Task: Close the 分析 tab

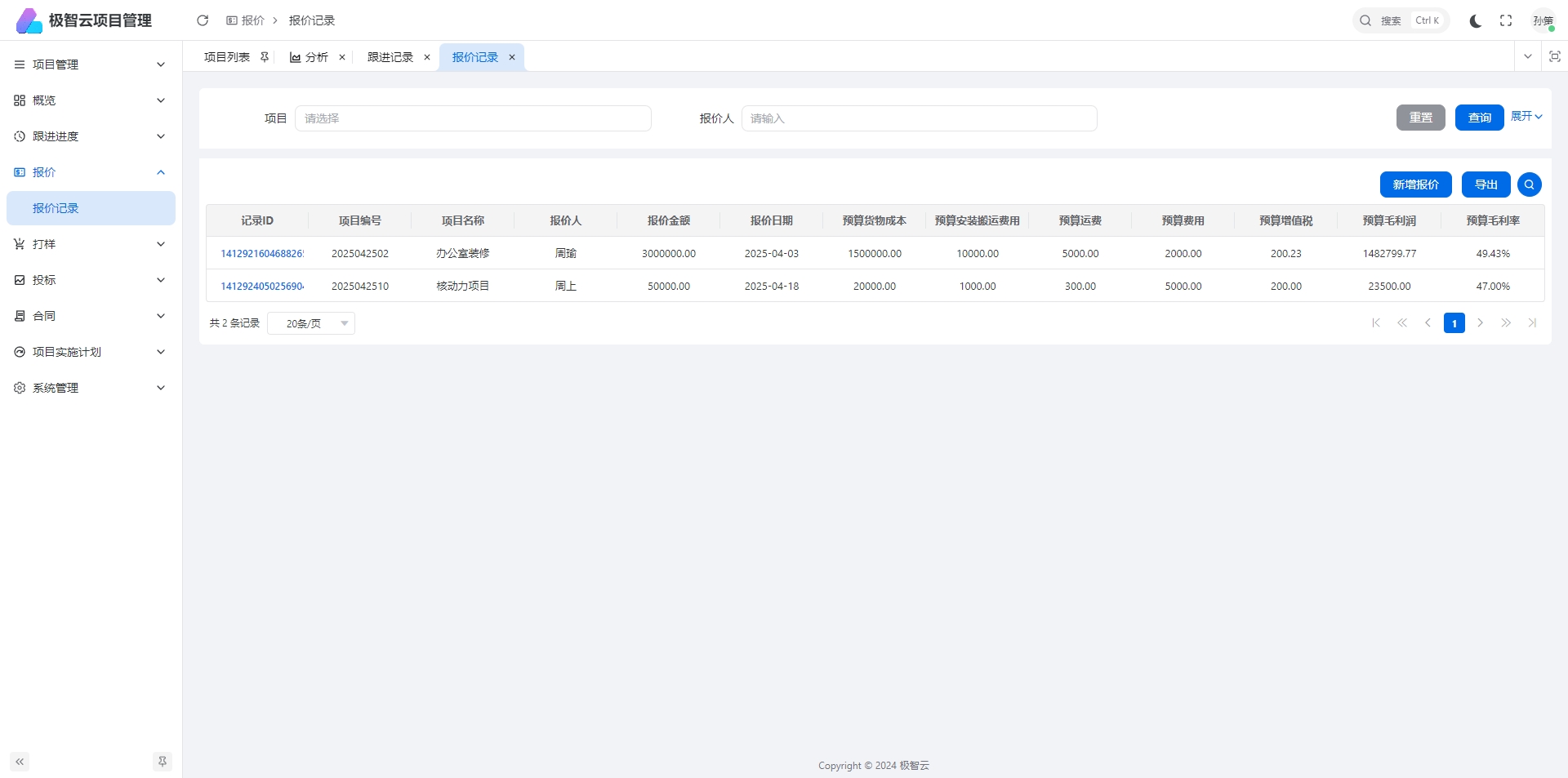Action: click(342, 57)
